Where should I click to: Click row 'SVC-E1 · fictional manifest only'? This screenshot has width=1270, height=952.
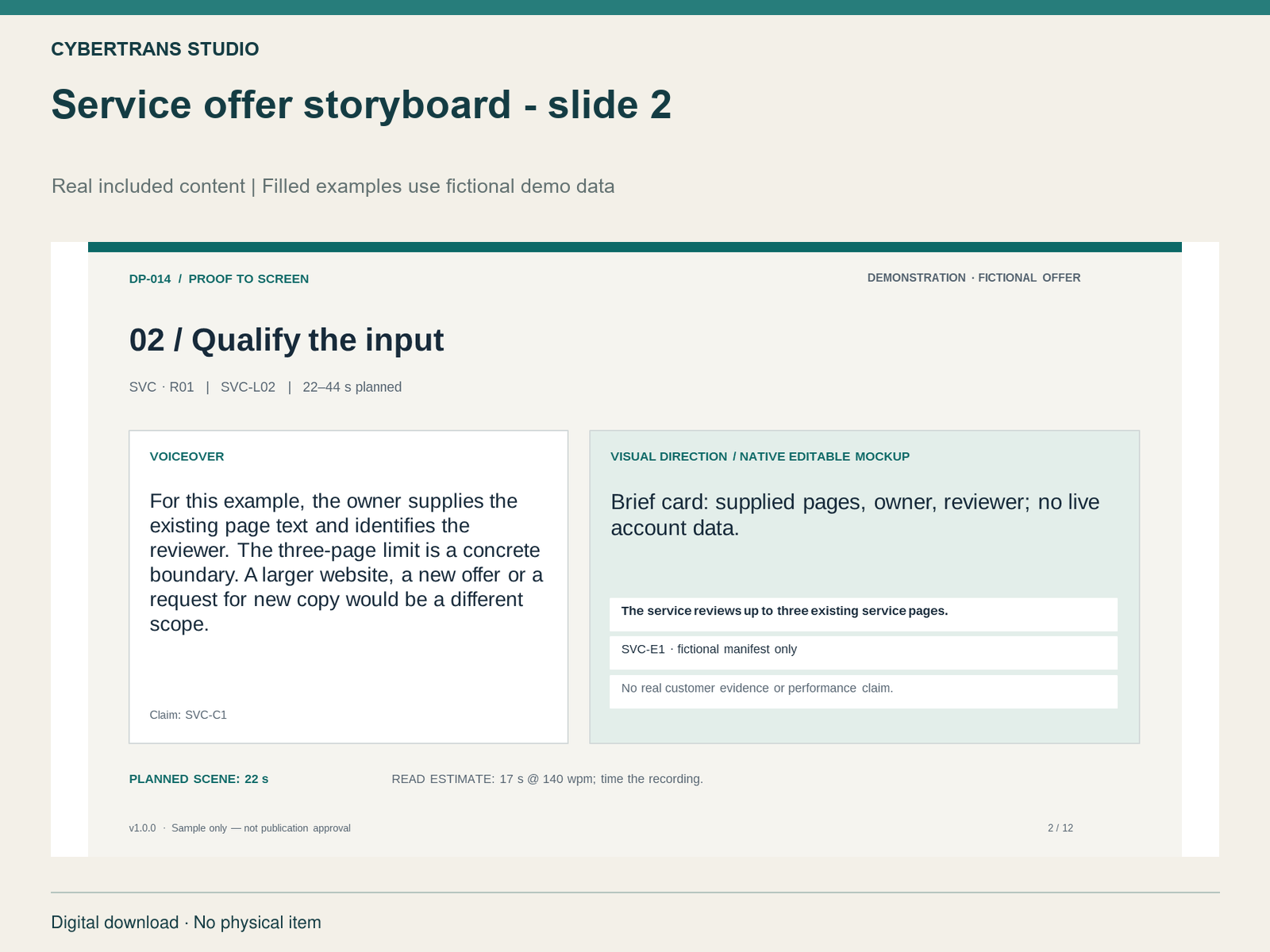pos(864,653)
